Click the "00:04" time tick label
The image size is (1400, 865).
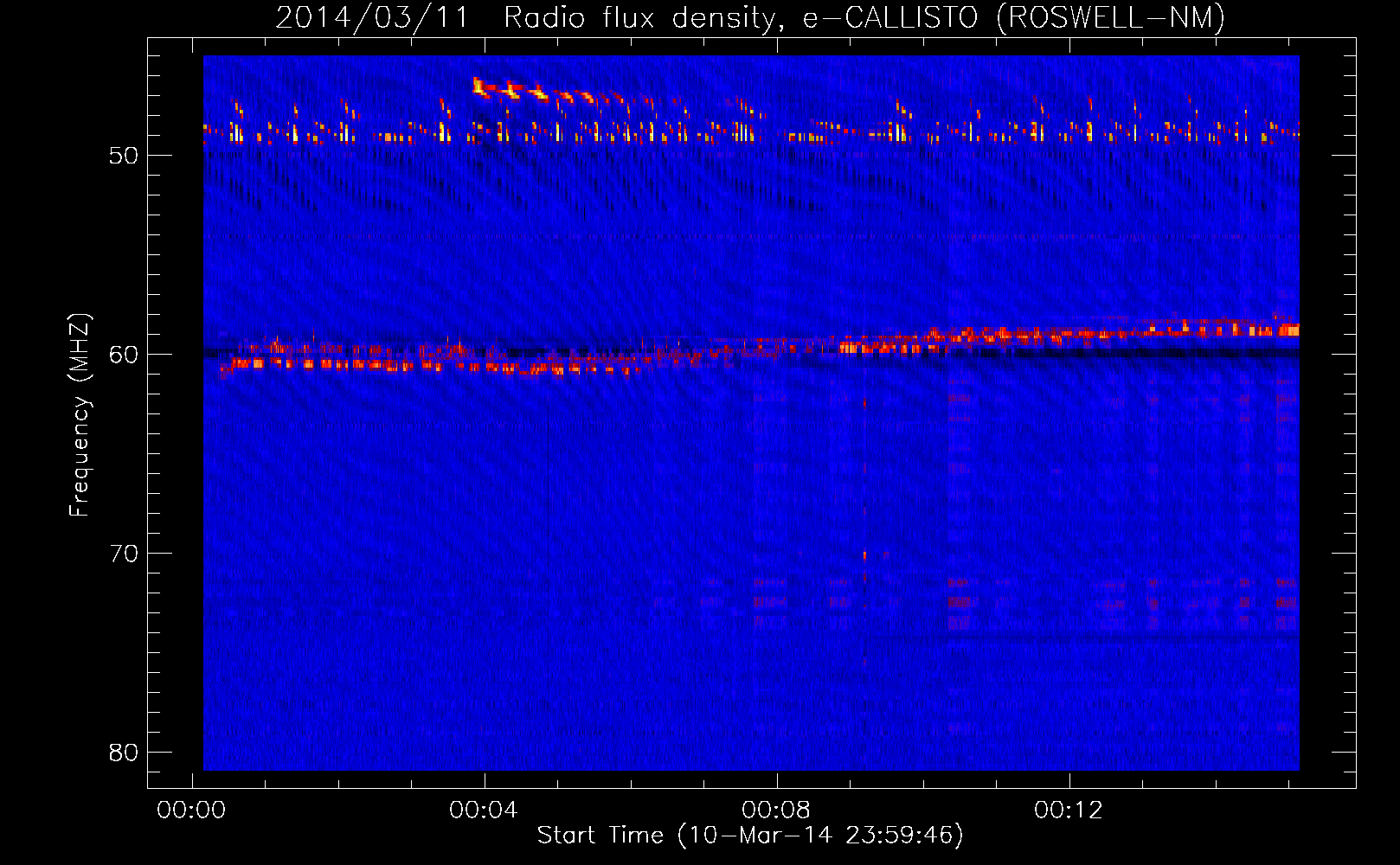coord(484,810)
